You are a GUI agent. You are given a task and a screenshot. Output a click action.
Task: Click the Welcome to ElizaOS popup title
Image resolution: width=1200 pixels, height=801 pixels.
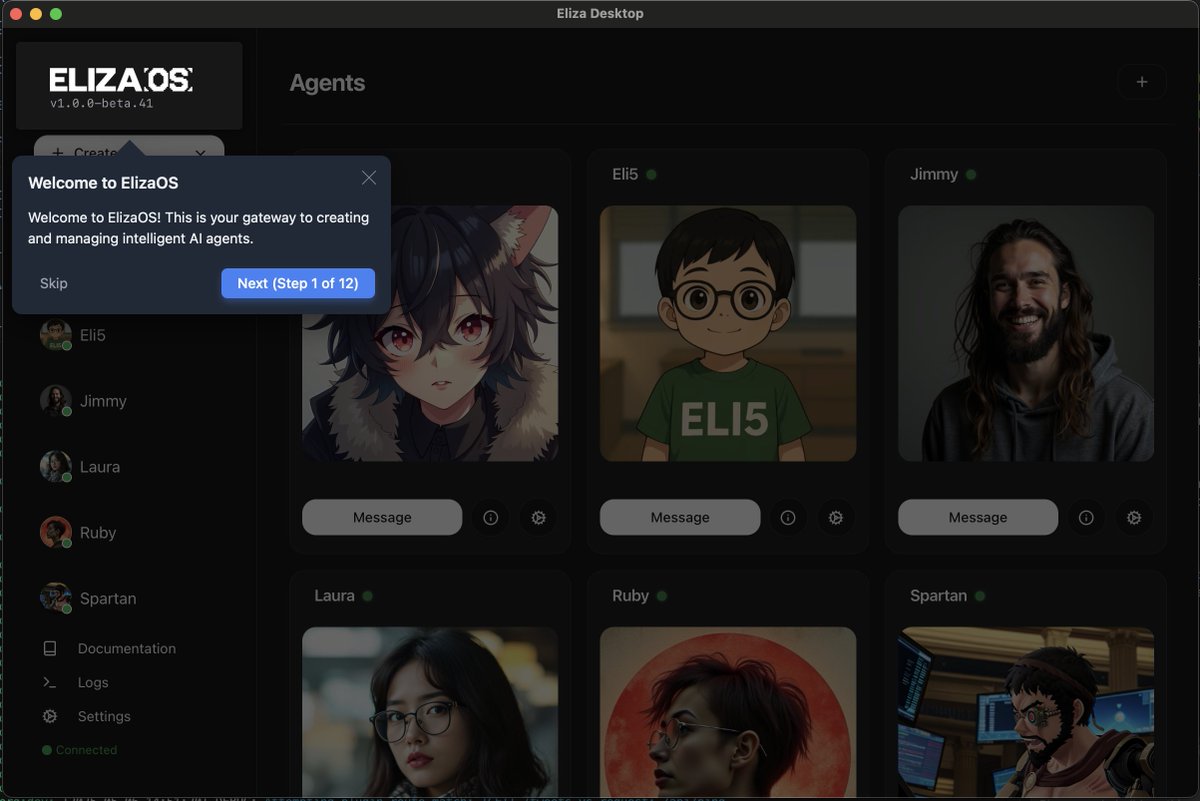pyautogui.click(x=103, y=183)
